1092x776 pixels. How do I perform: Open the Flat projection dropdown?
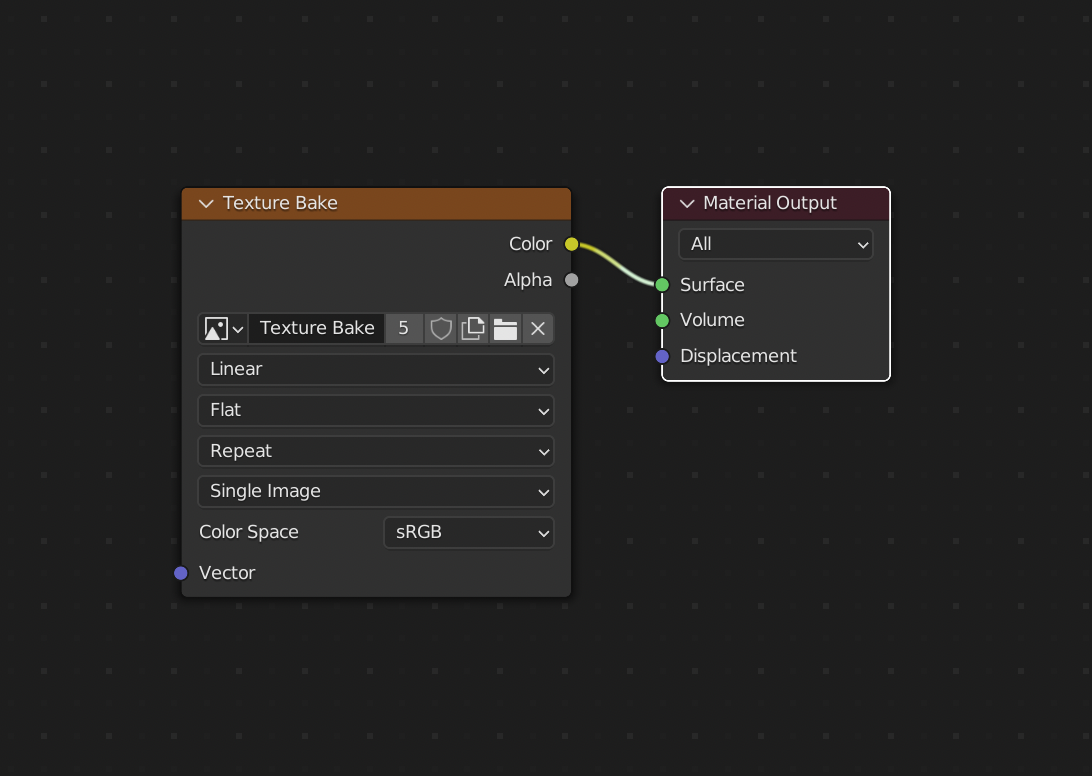click(x=375, y=410)
